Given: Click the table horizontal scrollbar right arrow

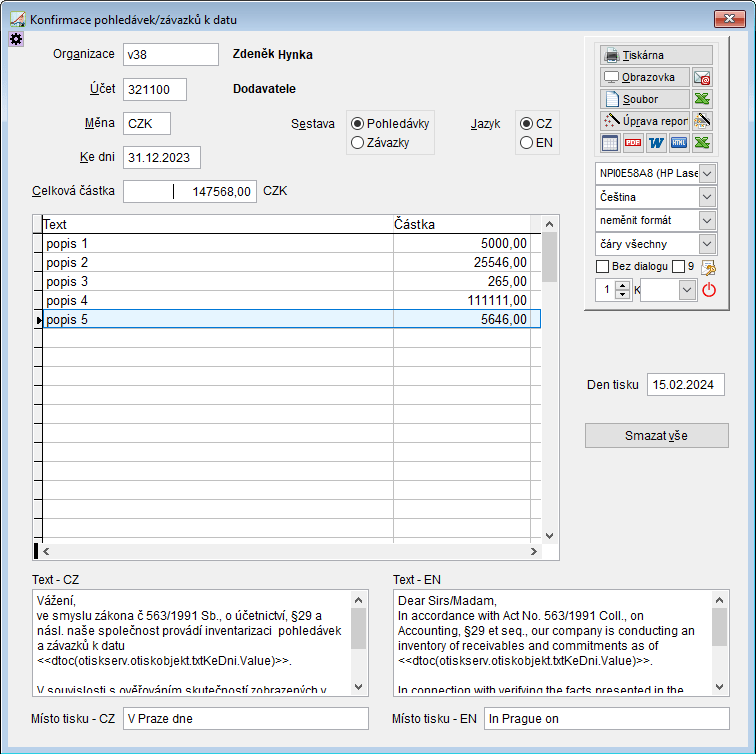Looking at the screenshot, I should pyautogui.click(x=534, y=552).
